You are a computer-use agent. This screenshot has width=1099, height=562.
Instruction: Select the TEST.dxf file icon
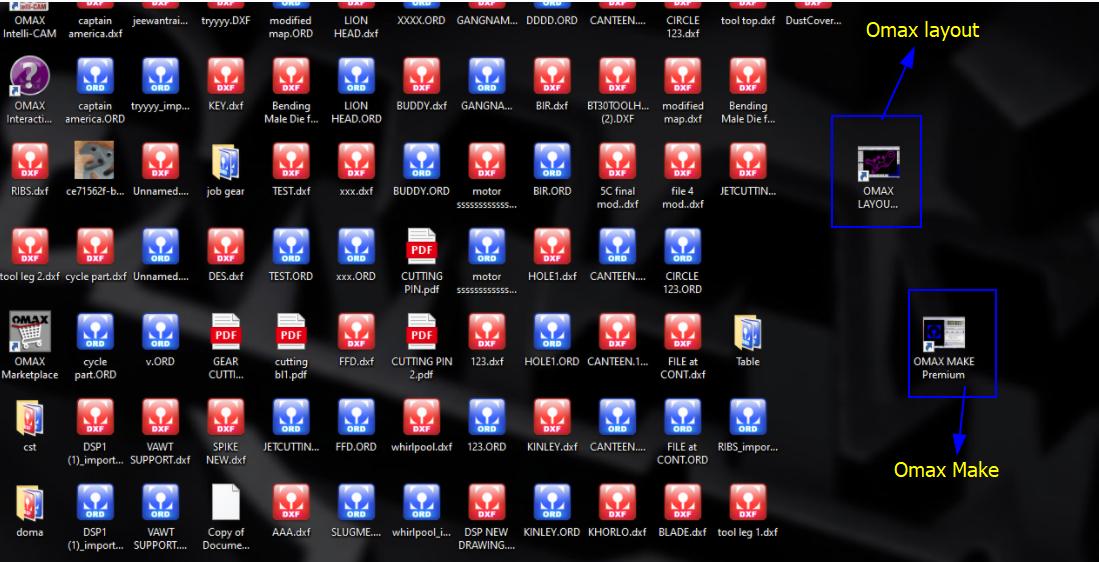click(291, 161)
